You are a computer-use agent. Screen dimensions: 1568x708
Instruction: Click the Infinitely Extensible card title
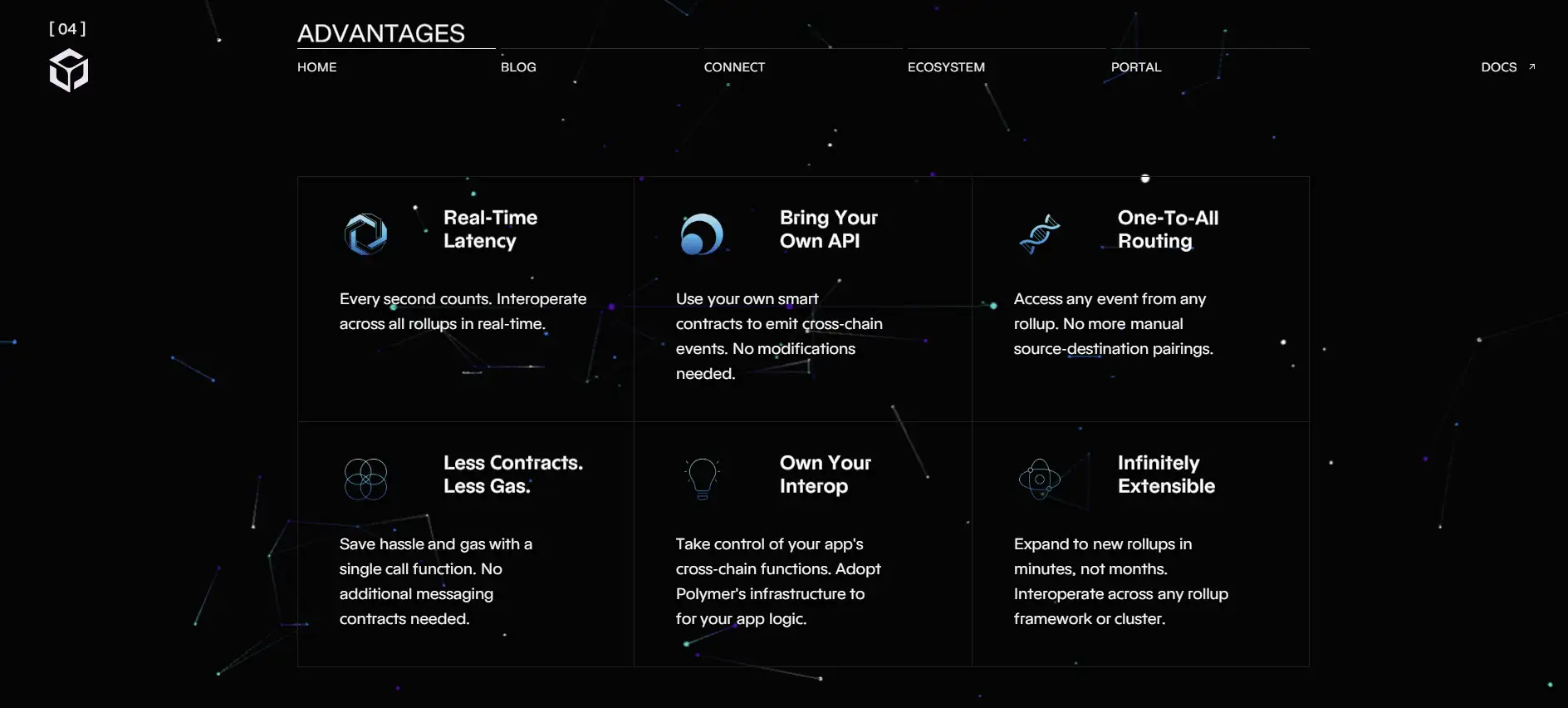(1166, 474)
